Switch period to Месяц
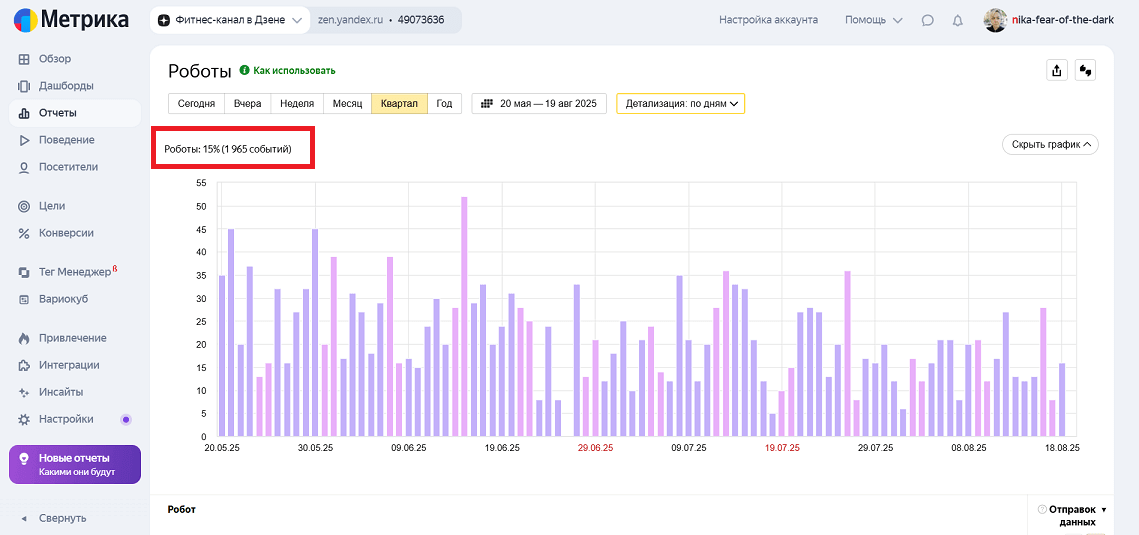This screenshot has height=535, width=1139. (x=347, y=103)
